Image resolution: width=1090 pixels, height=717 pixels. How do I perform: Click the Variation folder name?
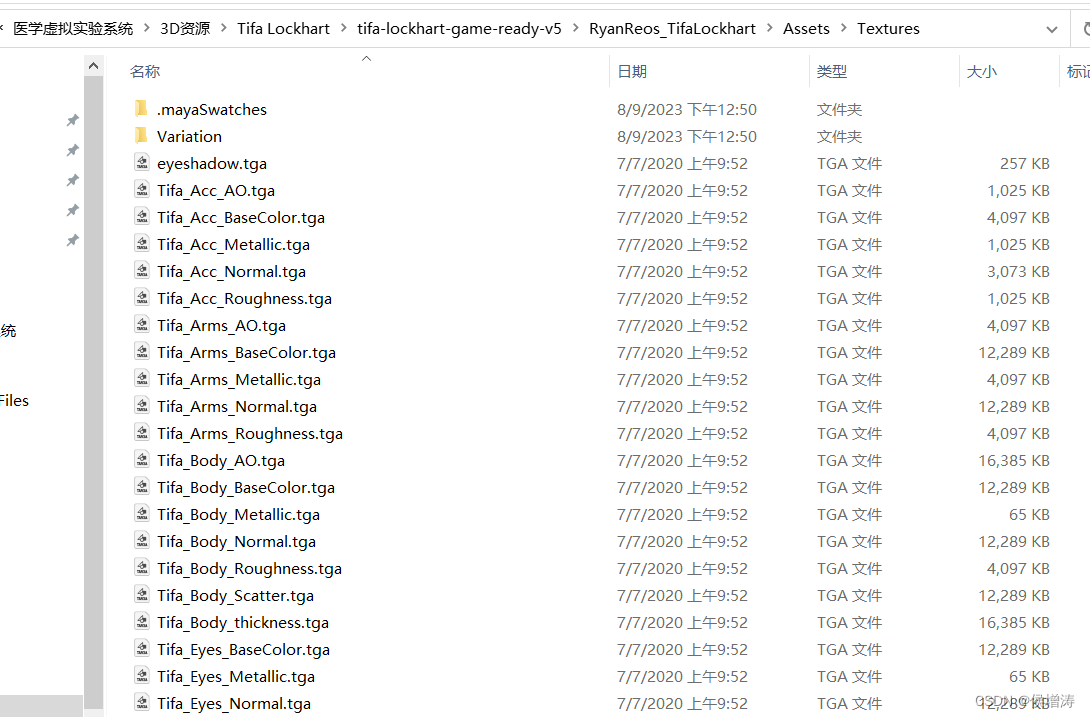tap(189, 136)
